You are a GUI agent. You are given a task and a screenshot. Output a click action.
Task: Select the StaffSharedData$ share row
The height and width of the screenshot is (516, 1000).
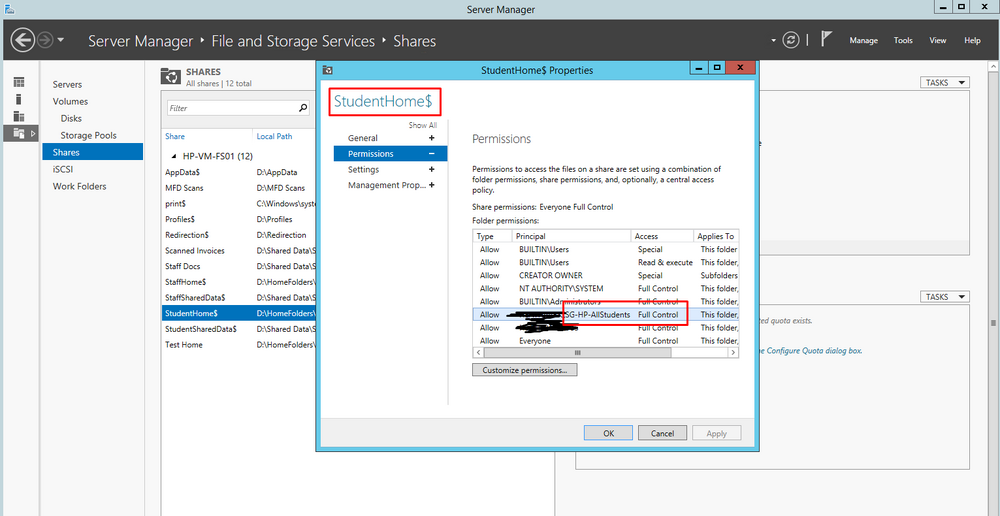(239, 298)
